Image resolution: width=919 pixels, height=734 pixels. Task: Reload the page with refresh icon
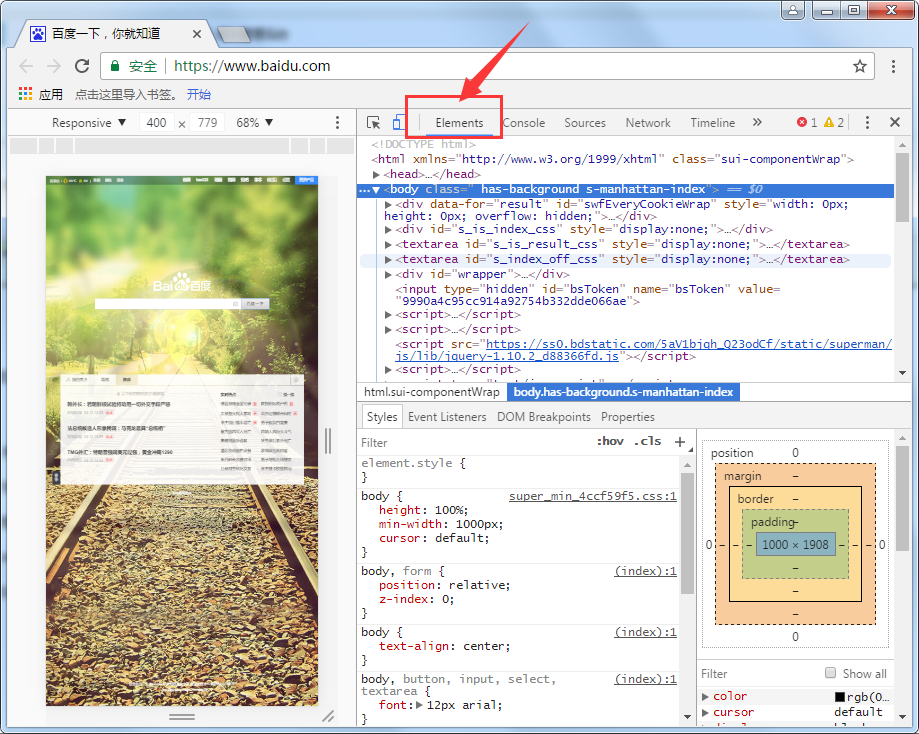(x=82, y=66)
